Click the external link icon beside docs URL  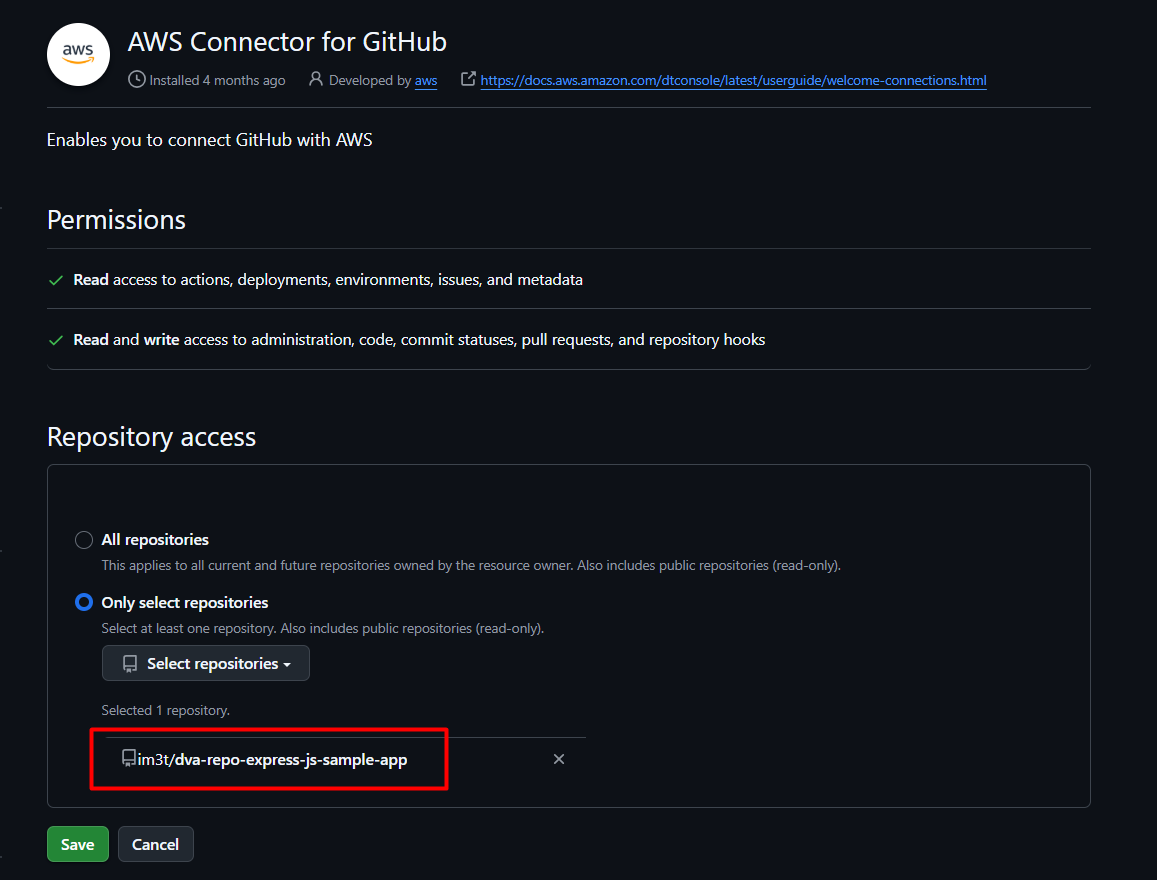click(x=468, y=79)
